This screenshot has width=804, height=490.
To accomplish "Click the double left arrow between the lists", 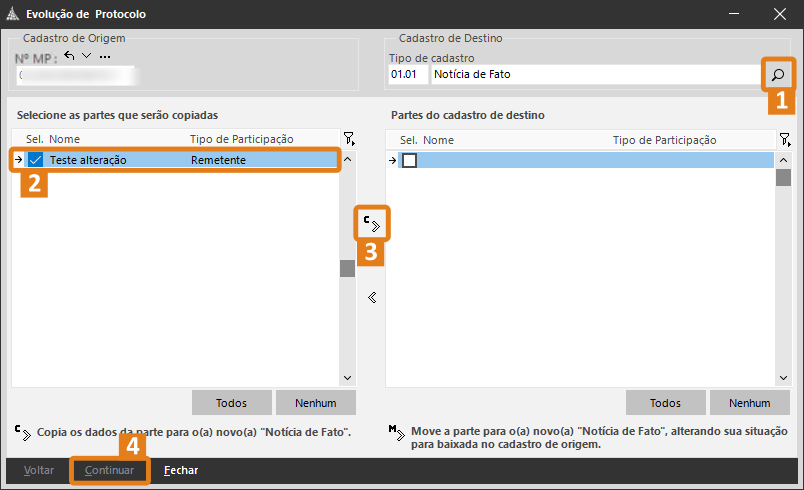I will point(372,297).
